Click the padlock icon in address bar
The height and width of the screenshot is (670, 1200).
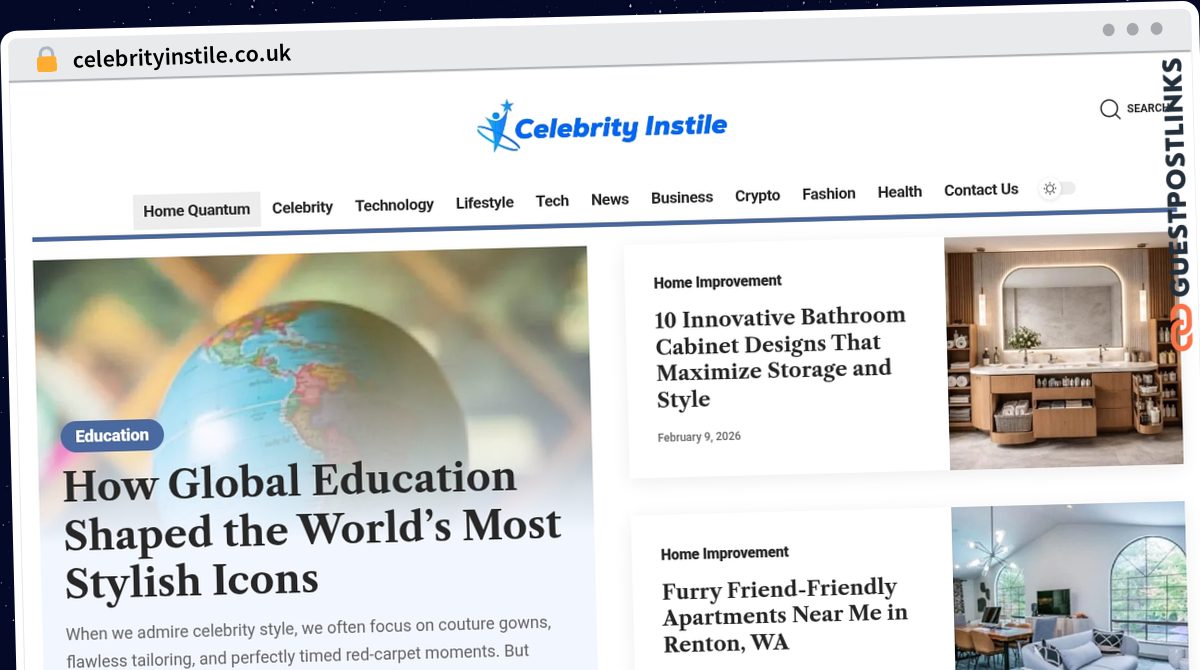click(x=46, y=60)
